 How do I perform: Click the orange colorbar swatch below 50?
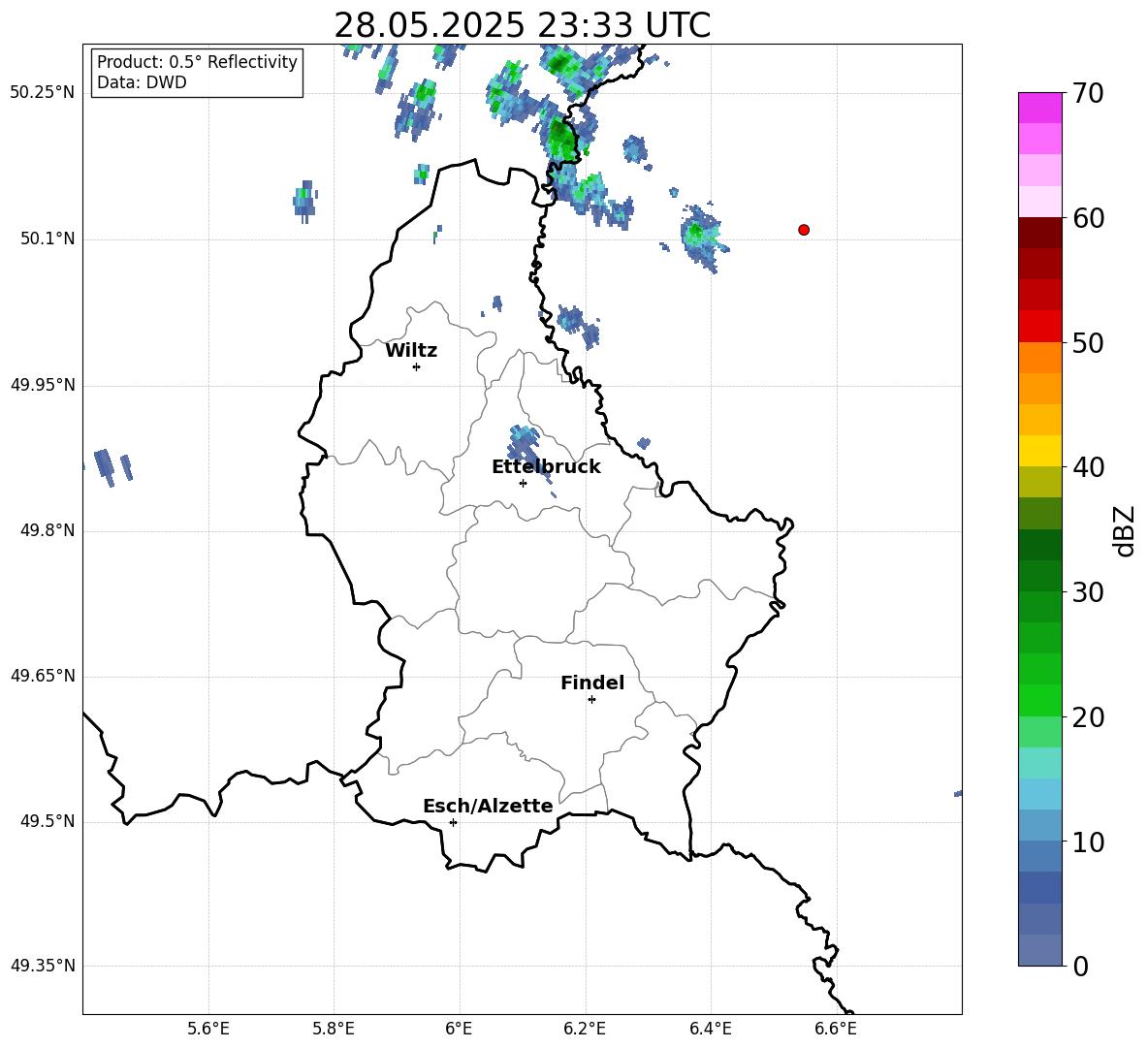pyautogui.click(x=1039, y=357)
